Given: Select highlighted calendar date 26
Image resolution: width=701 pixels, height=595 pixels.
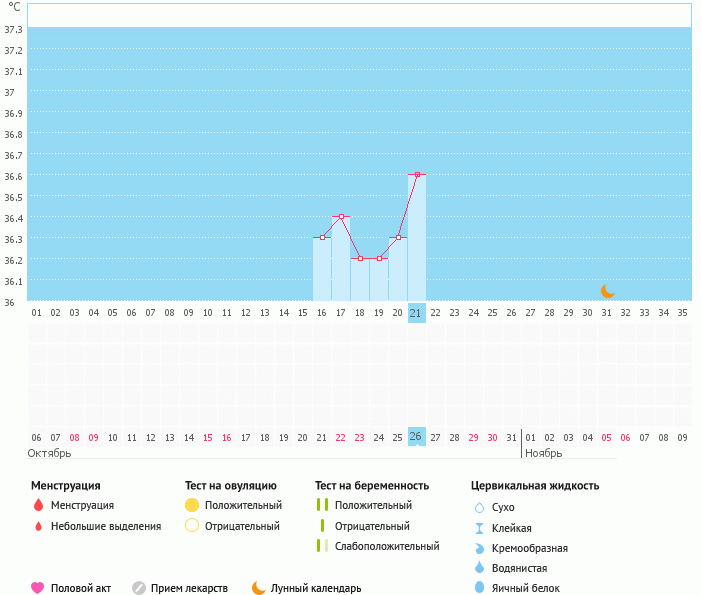Looking at the screenshot, I should tap(416, 437).
